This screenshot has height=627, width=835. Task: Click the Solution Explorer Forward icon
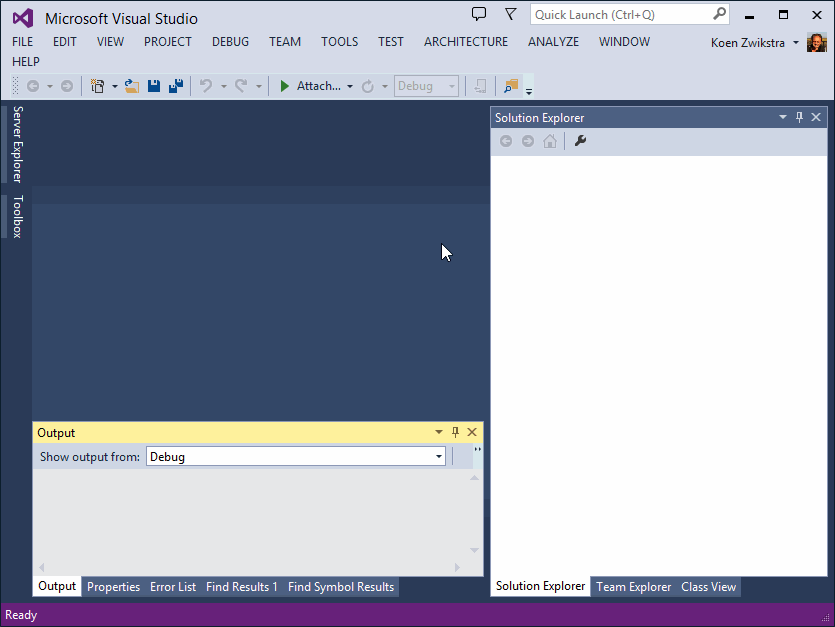pos(528,141)
